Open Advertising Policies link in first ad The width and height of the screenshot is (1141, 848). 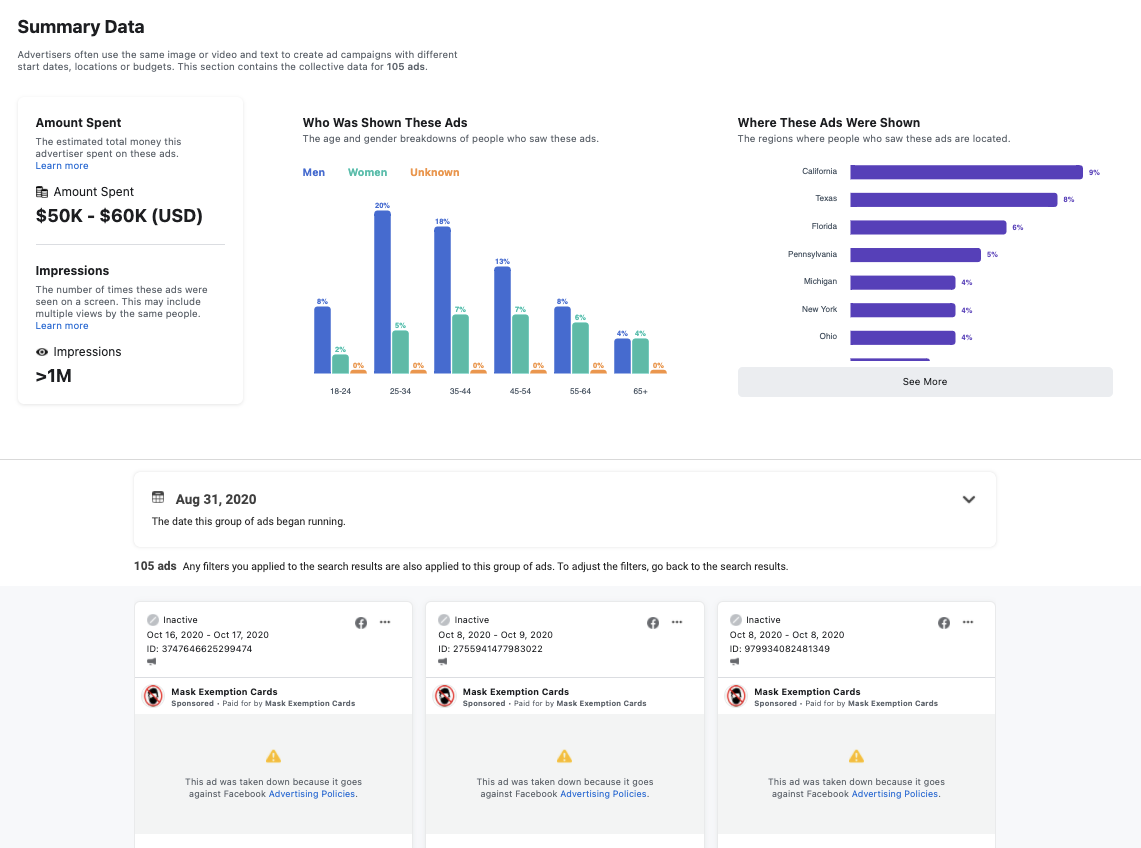(312, 794)
